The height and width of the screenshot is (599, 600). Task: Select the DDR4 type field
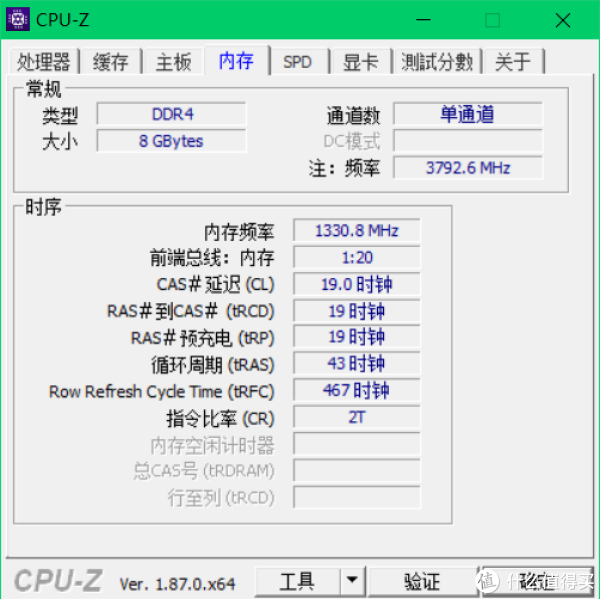tap(171, 114)
